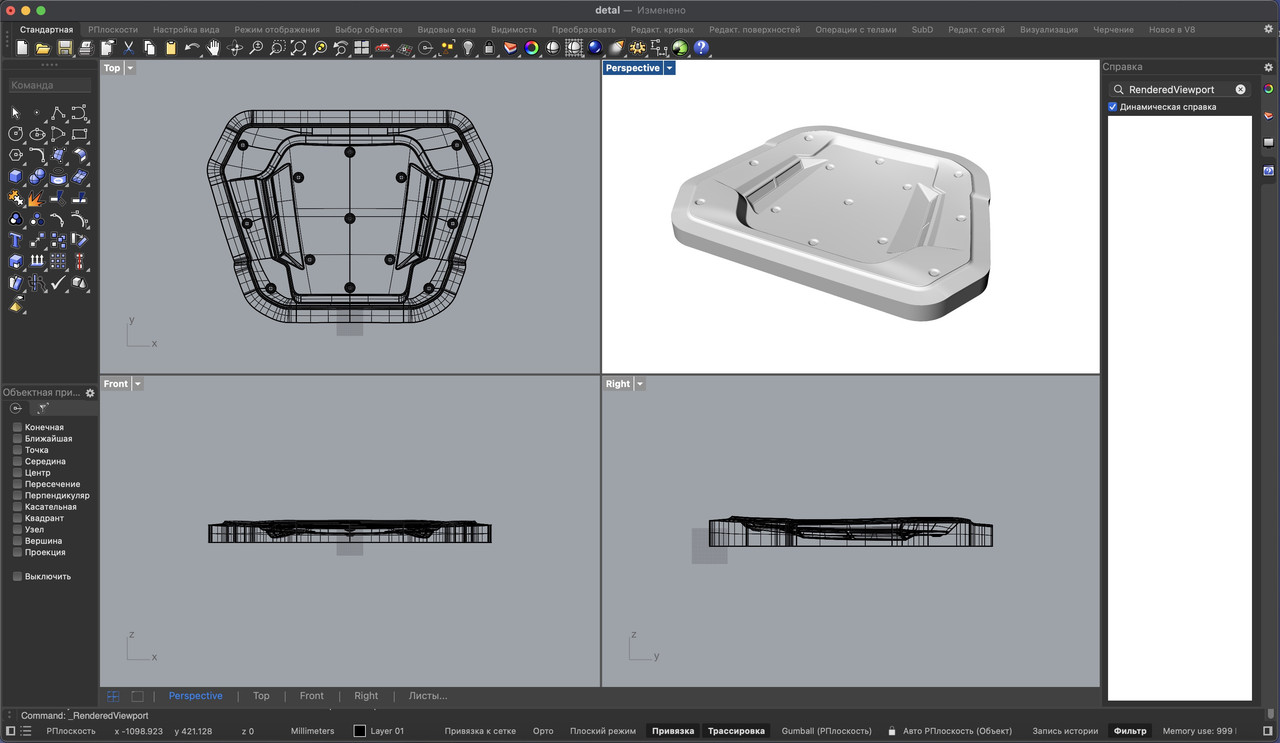Click the Cut scissors icon

(x=129, y=48)
